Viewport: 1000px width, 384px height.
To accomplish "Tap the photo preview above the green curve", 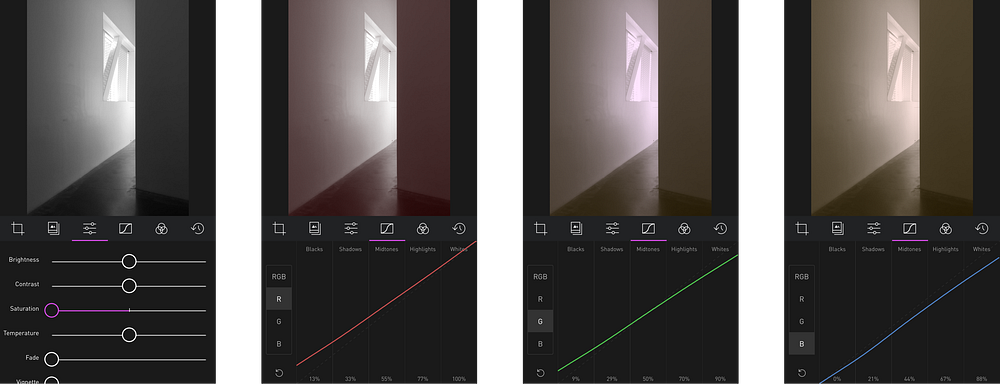I will tap(631, 108).
